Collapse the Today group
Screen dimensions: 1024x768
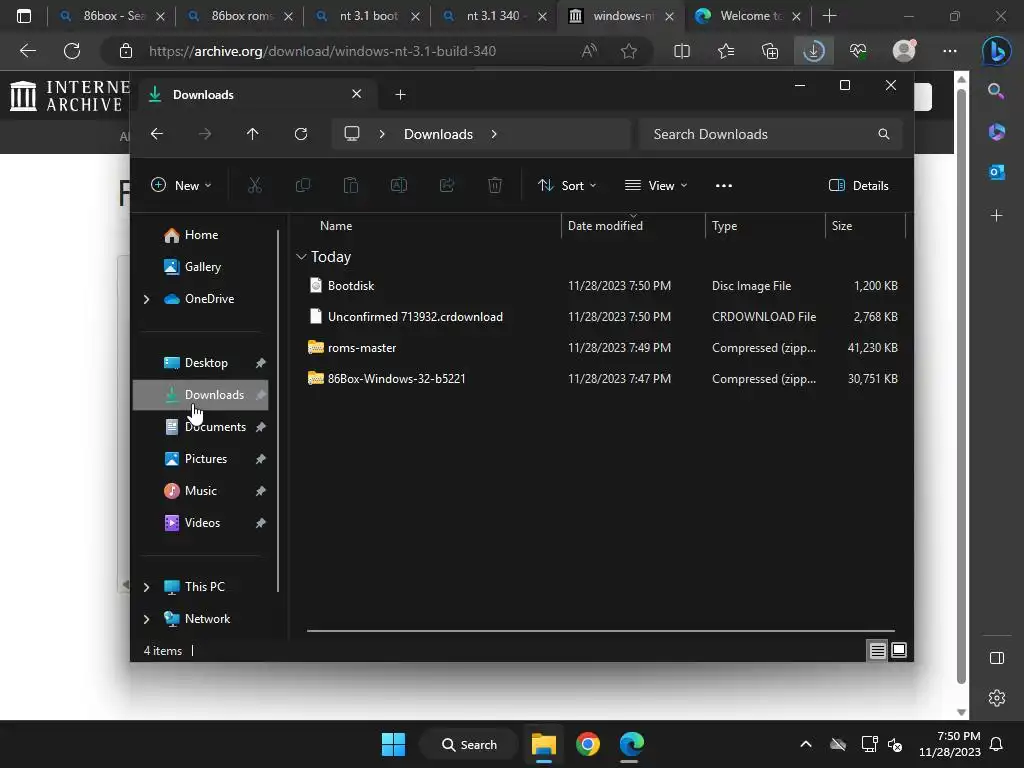(301, 257)
